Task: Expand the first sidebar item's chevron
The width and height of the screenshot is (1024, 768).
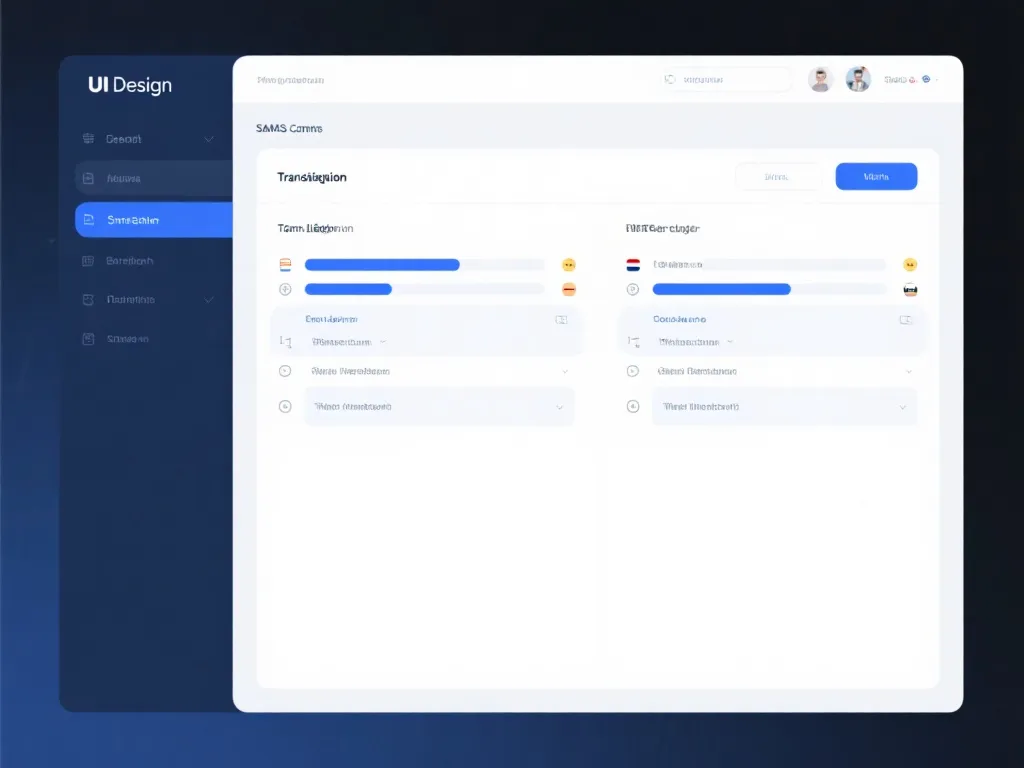Action: click(x=209, y=139)
